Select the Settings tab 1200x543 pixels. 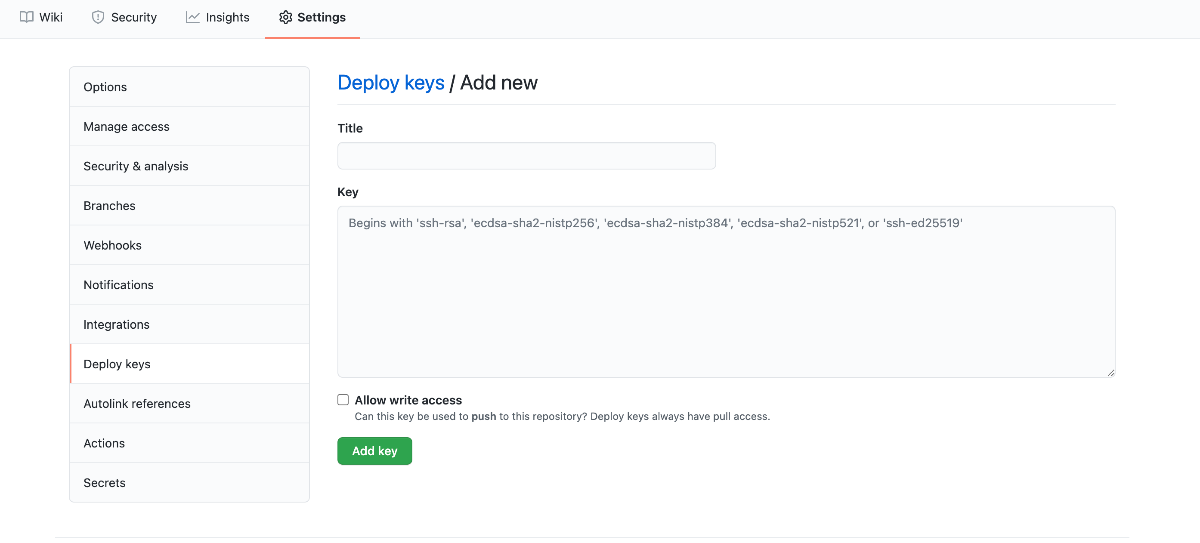312,17
